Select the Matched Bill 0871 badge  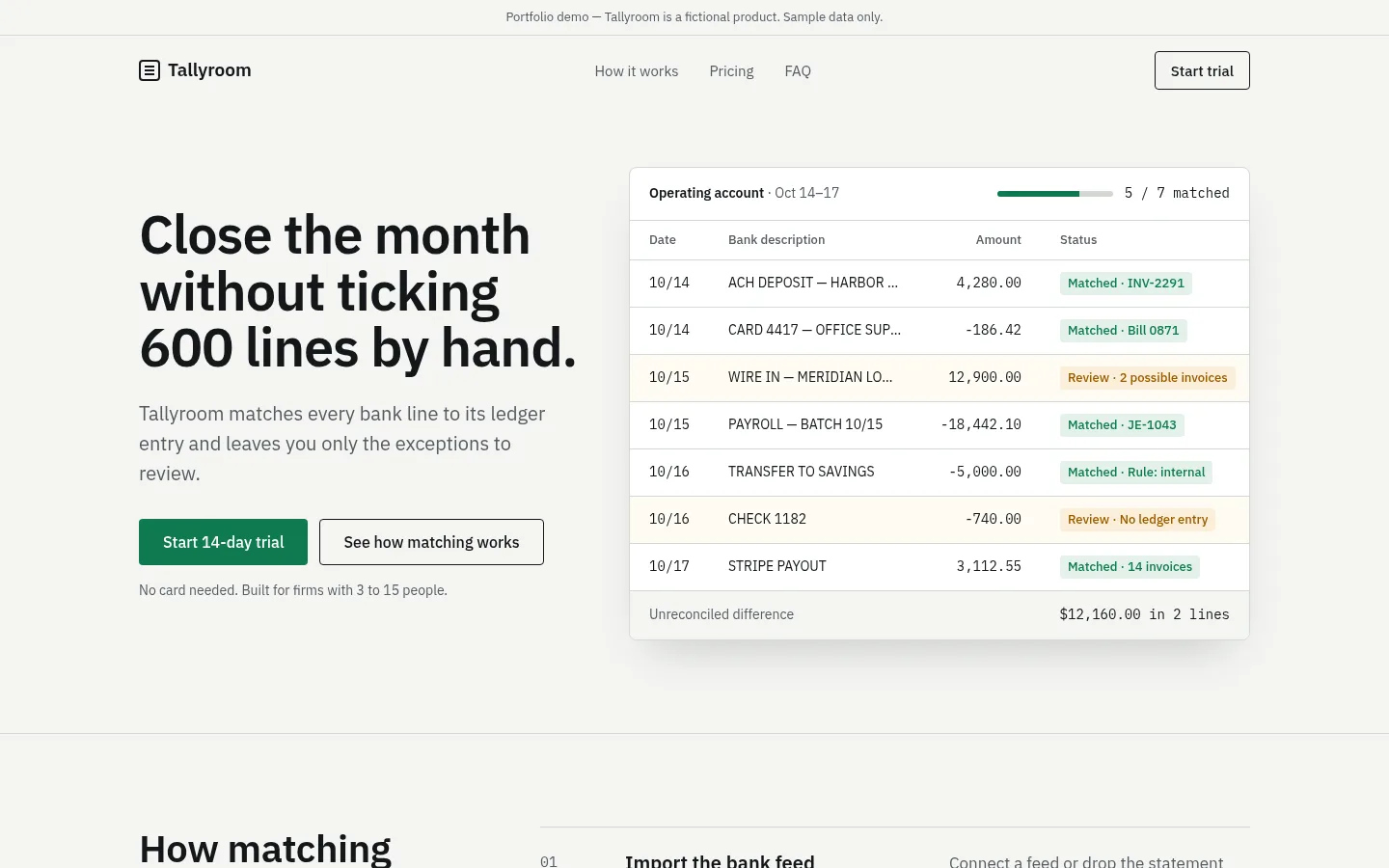point(1123,331)
